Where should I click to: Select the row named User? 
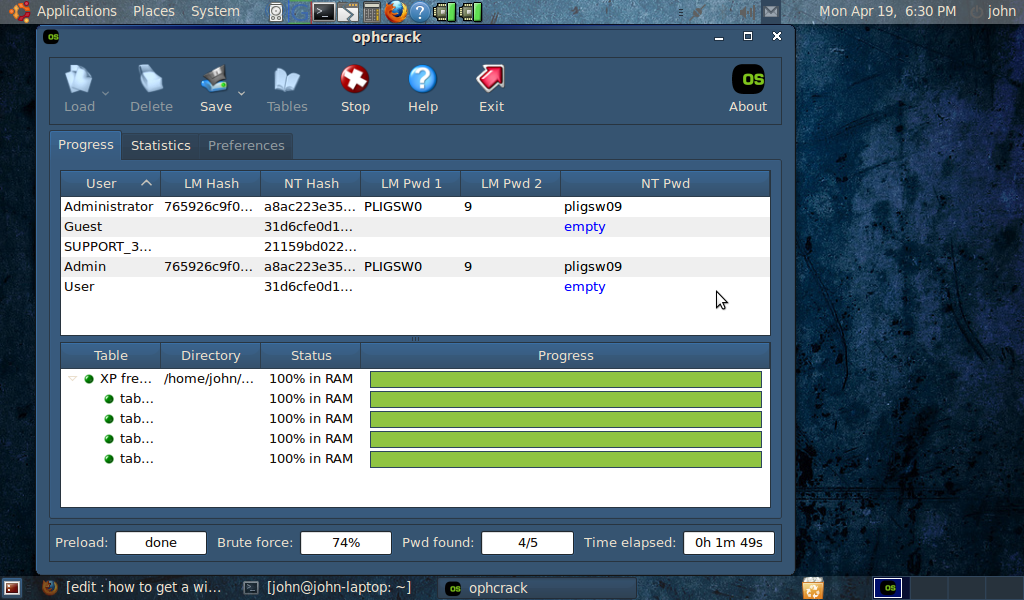tap(415, 287)
